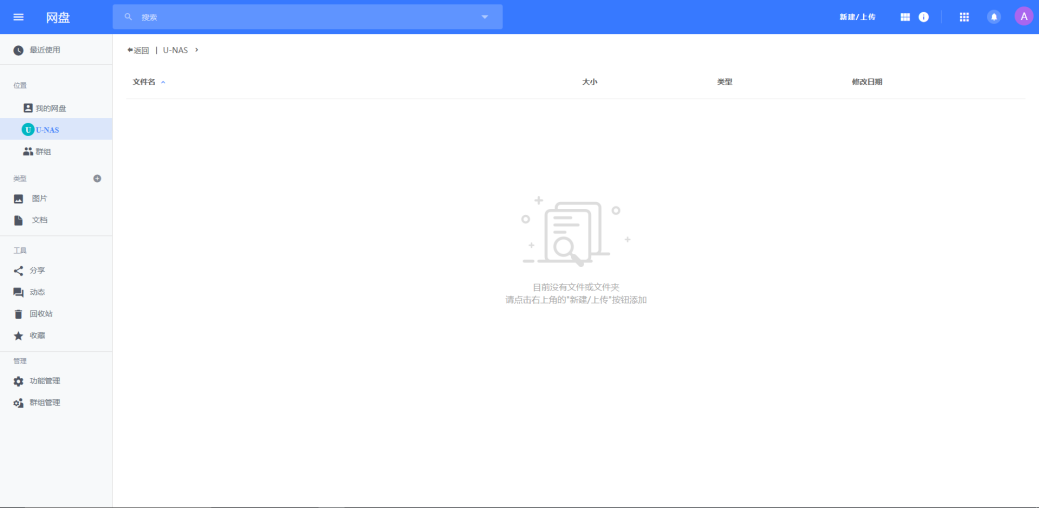Image resolution: width=1039 pixels, height=508 pixels.
Task: Go back with the 返回 link
Action: coord(138,50)
